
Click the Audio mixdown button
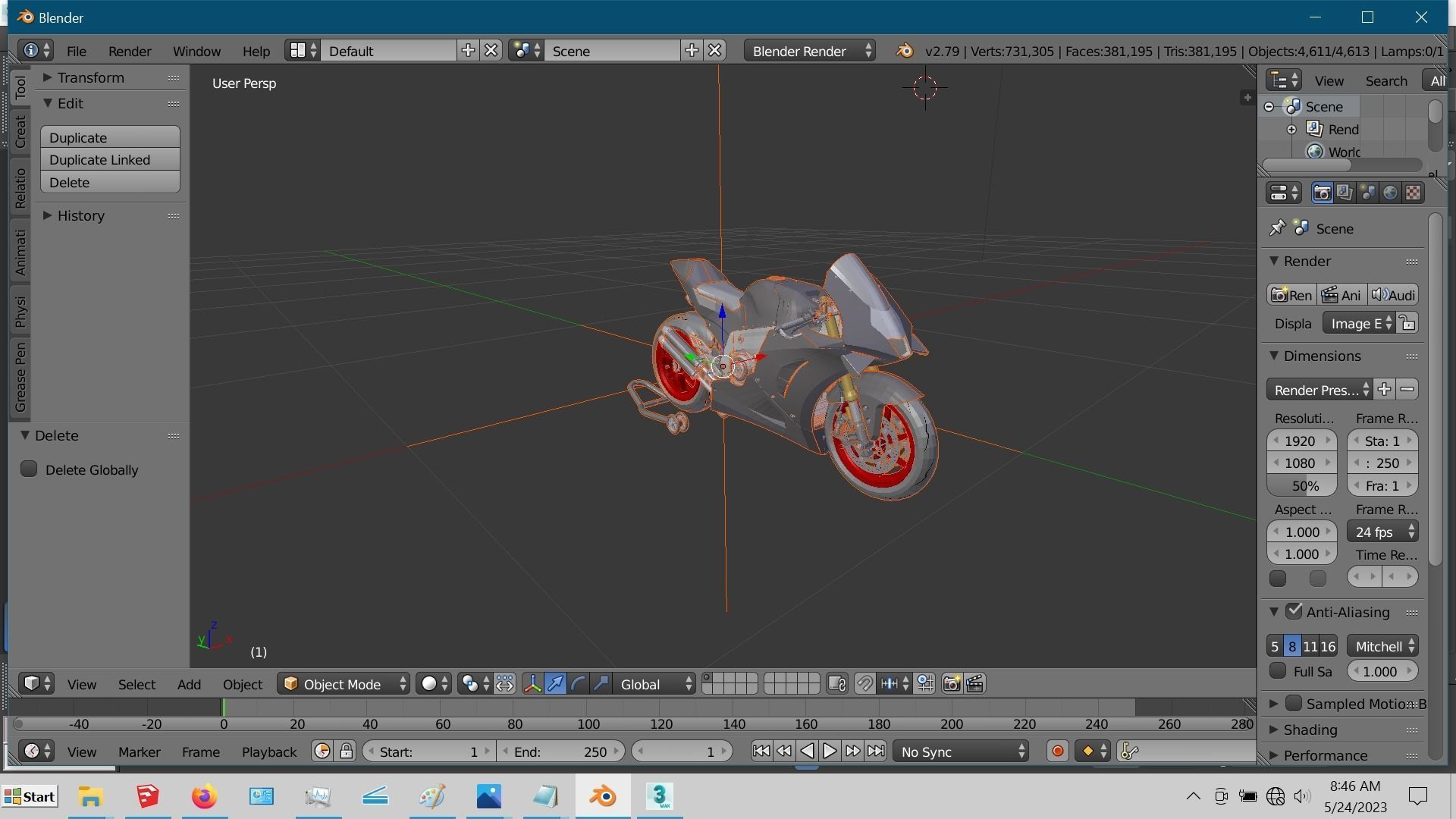pyautogui.click(x=1393, y=295)
